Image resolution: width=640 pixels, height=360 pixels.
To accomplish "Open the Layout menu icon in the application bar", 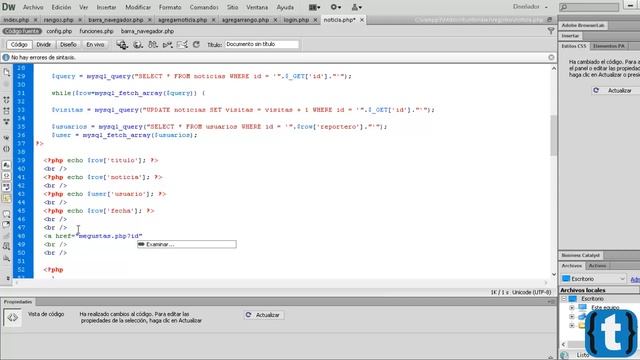I will click(314, 7).
